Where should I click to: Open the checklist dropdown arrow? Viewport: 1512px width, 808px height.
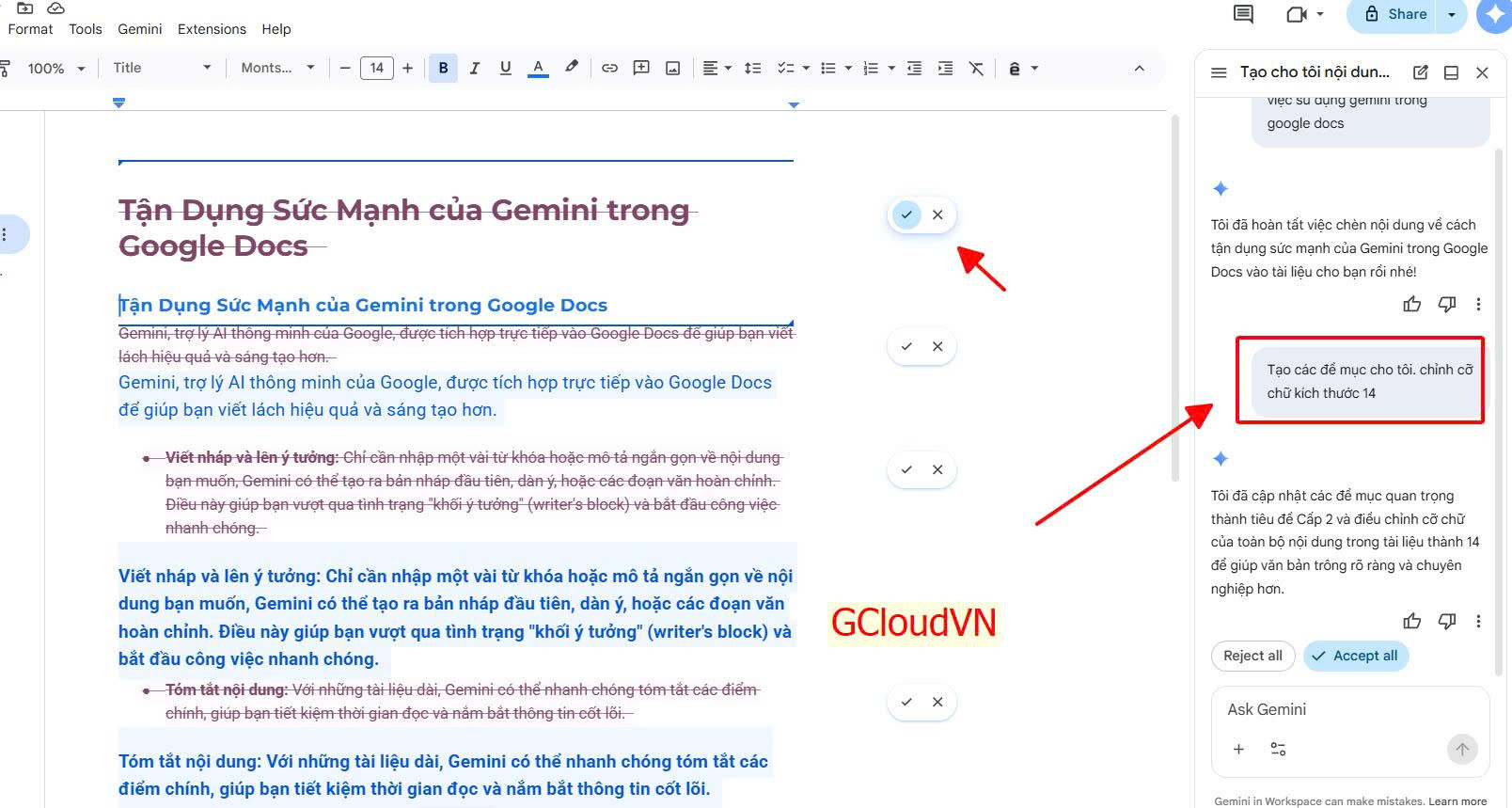[806, 68]
